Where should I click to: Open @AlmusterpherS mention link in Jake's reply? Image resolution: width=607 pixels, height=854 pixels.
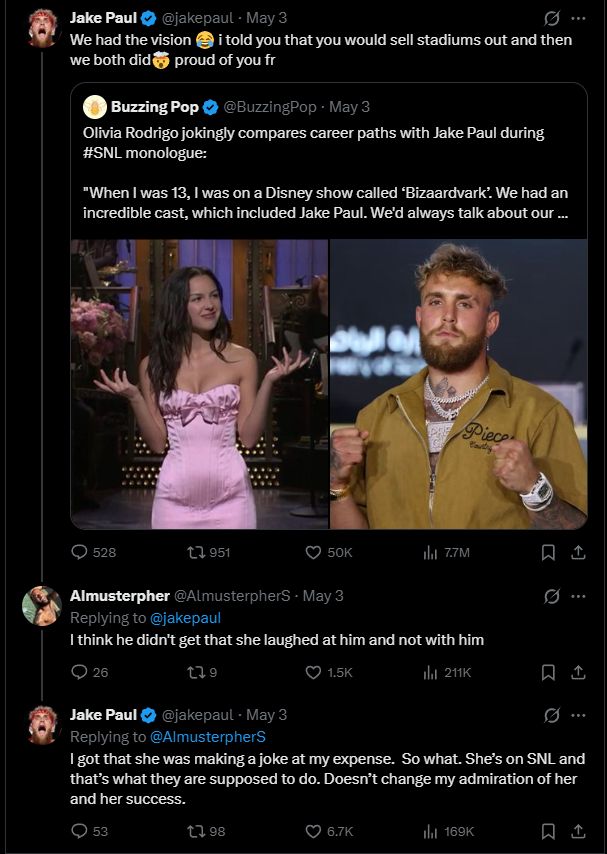[208, 737]
